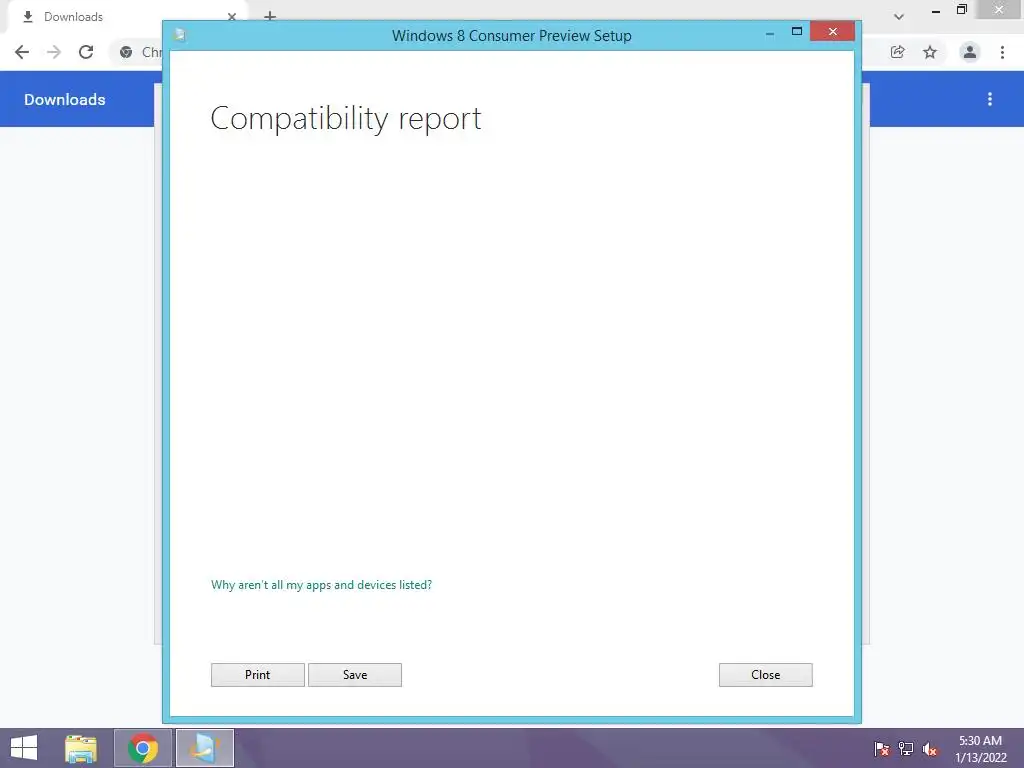
Task: Click the muted volume tray icon
Action: (930, 749)
